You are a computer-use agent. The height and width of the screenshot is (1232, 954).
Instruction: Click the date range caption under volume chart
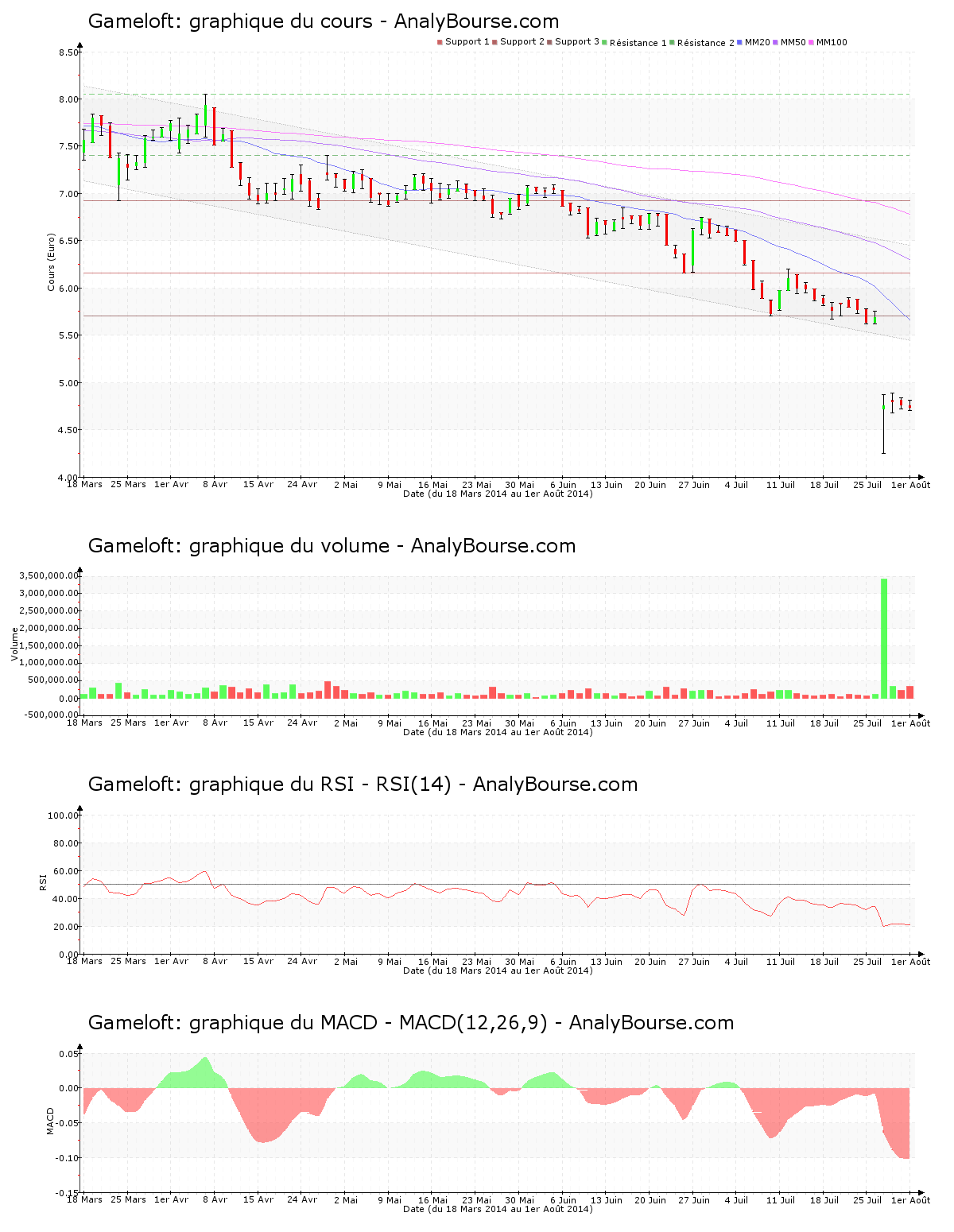[x=498, y=732]
